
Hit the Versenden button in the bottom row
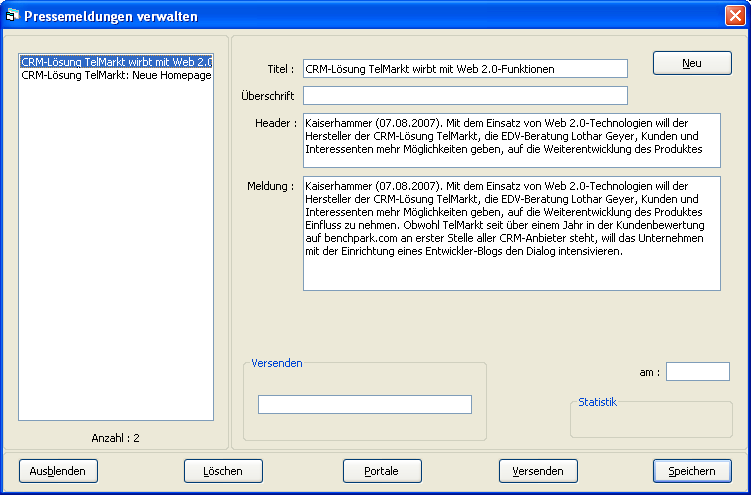(x=538, y=471)
